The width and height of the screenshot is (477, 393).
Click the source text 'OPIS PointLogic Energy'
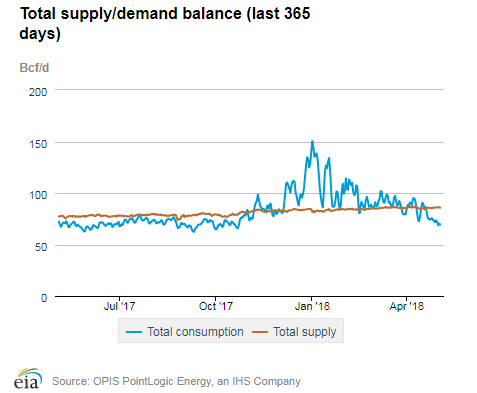pyautogui.click(x=152, y=381)
